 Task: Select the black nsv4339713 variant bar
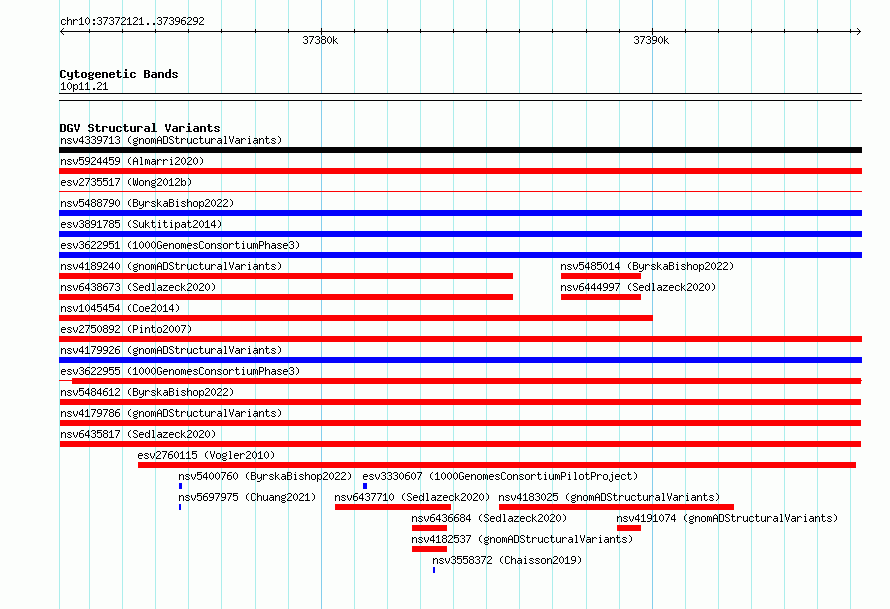pyautogui.click(x=460, y=150)
